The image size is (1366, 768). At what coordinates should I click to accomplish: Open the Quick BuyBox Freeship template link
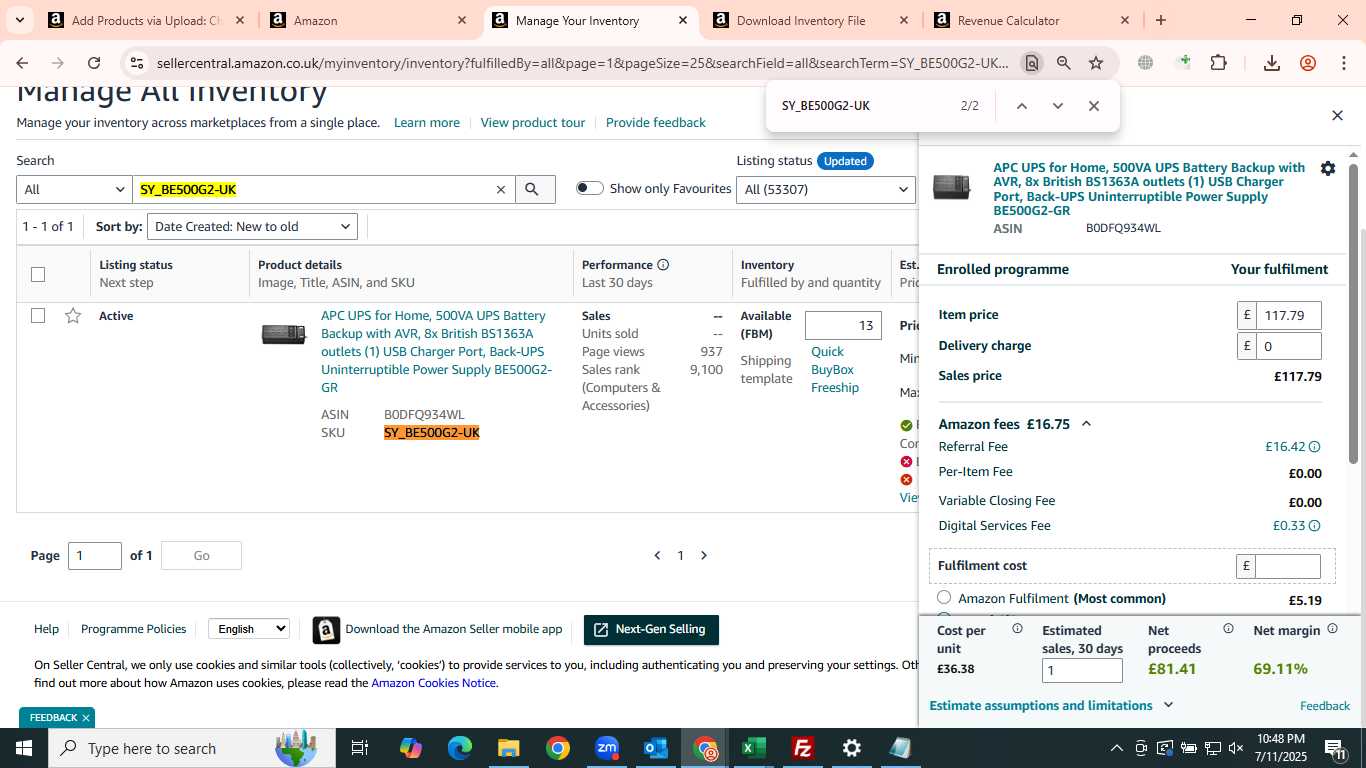click(835, 370)
